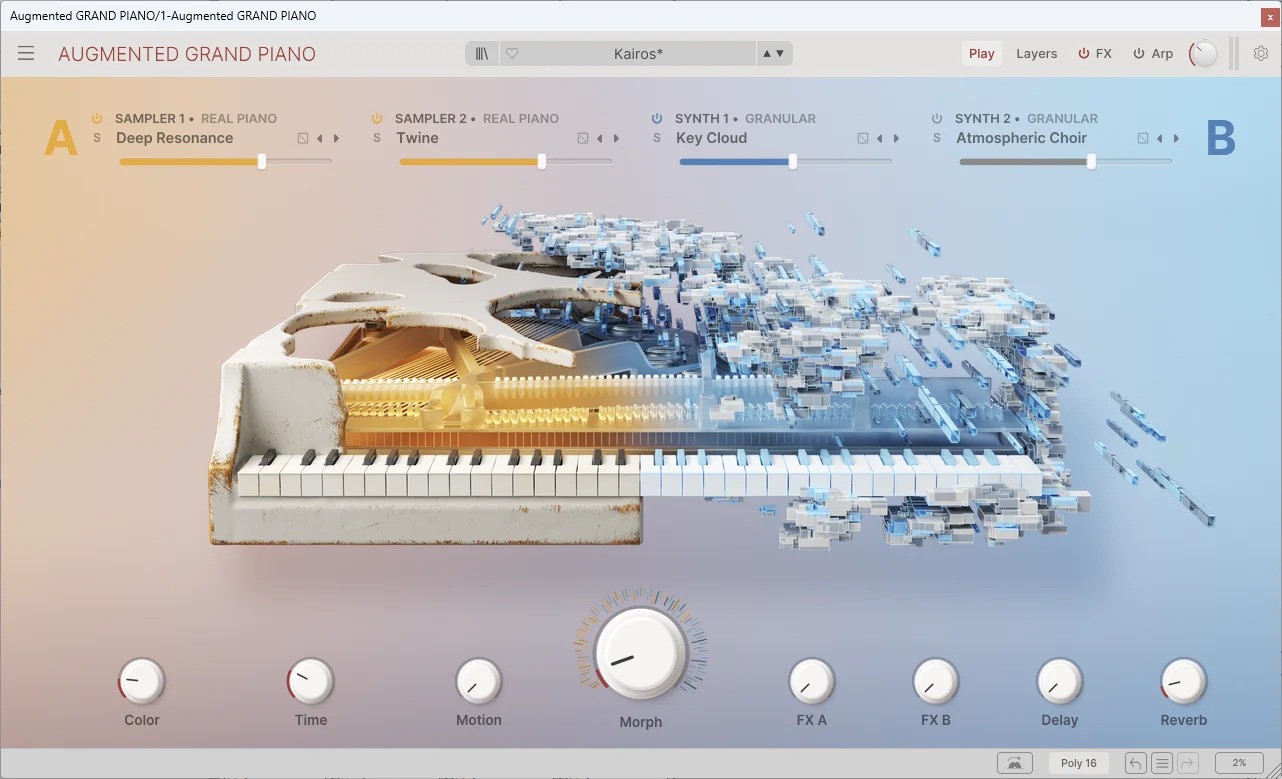Open the undo history list icon

(1162, 763)
